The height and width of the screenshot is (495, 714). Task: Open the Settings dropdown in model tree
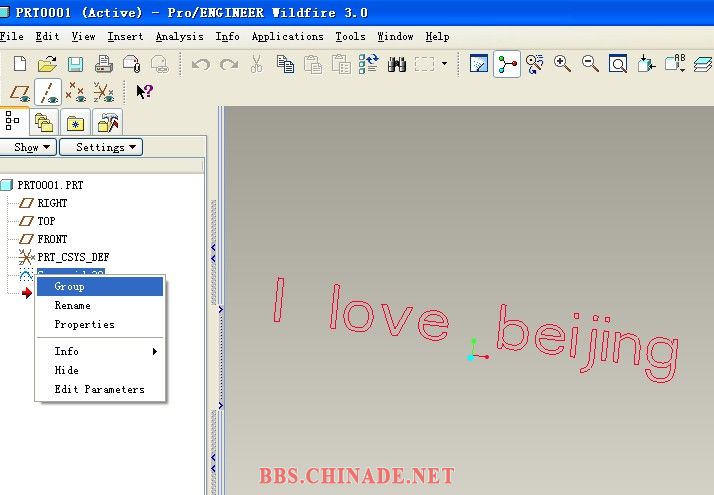101,147
